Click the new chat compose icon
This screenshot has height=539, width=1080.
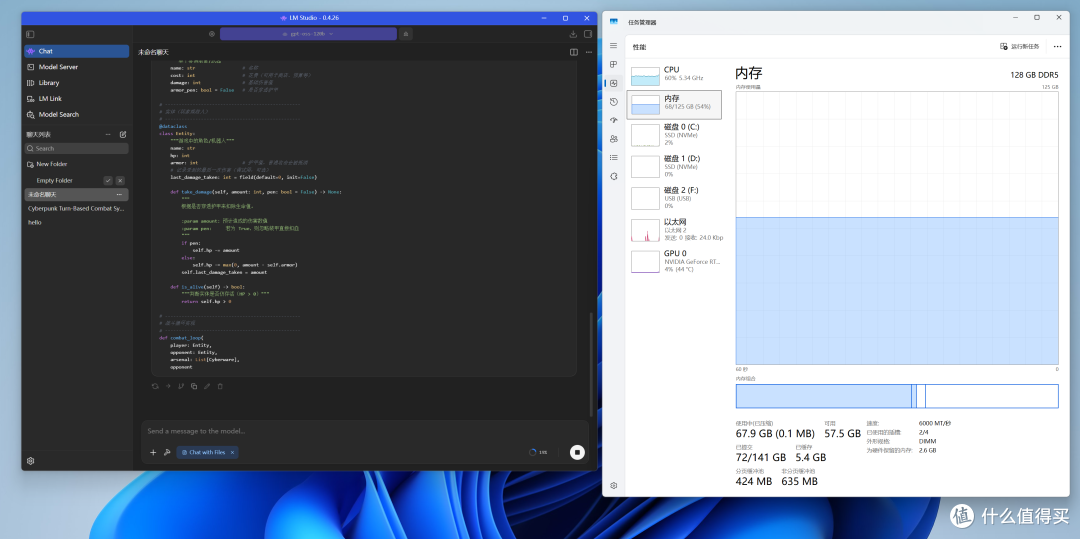(123, 134)
